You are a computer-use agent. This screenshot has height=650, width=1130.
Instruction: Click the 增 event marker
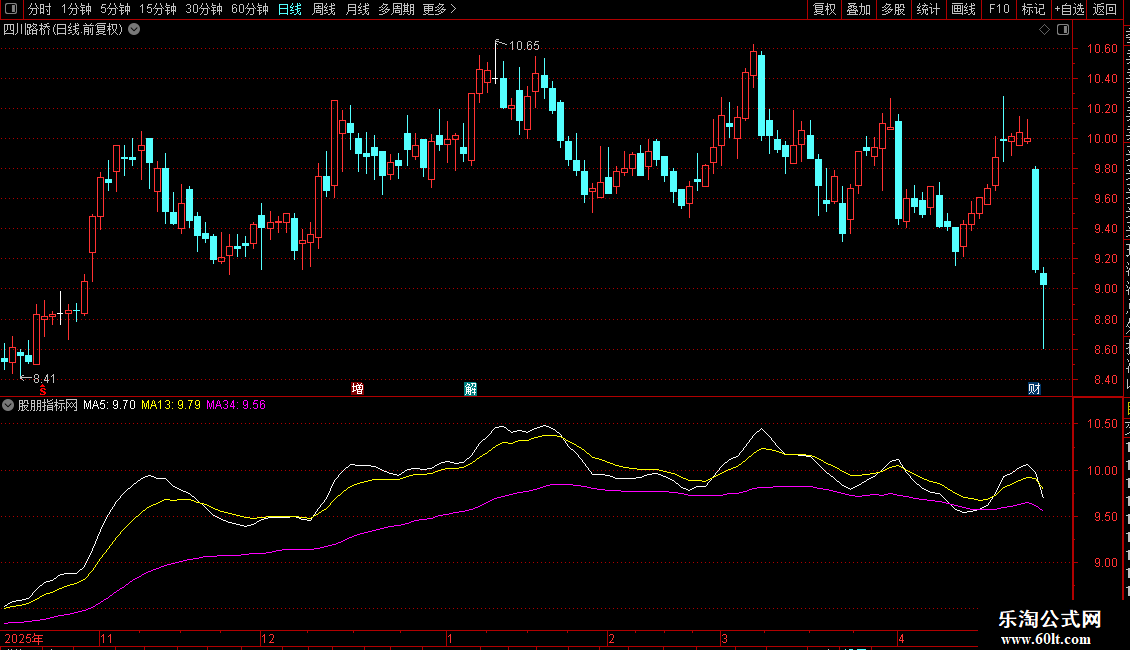tap(357, 388)
